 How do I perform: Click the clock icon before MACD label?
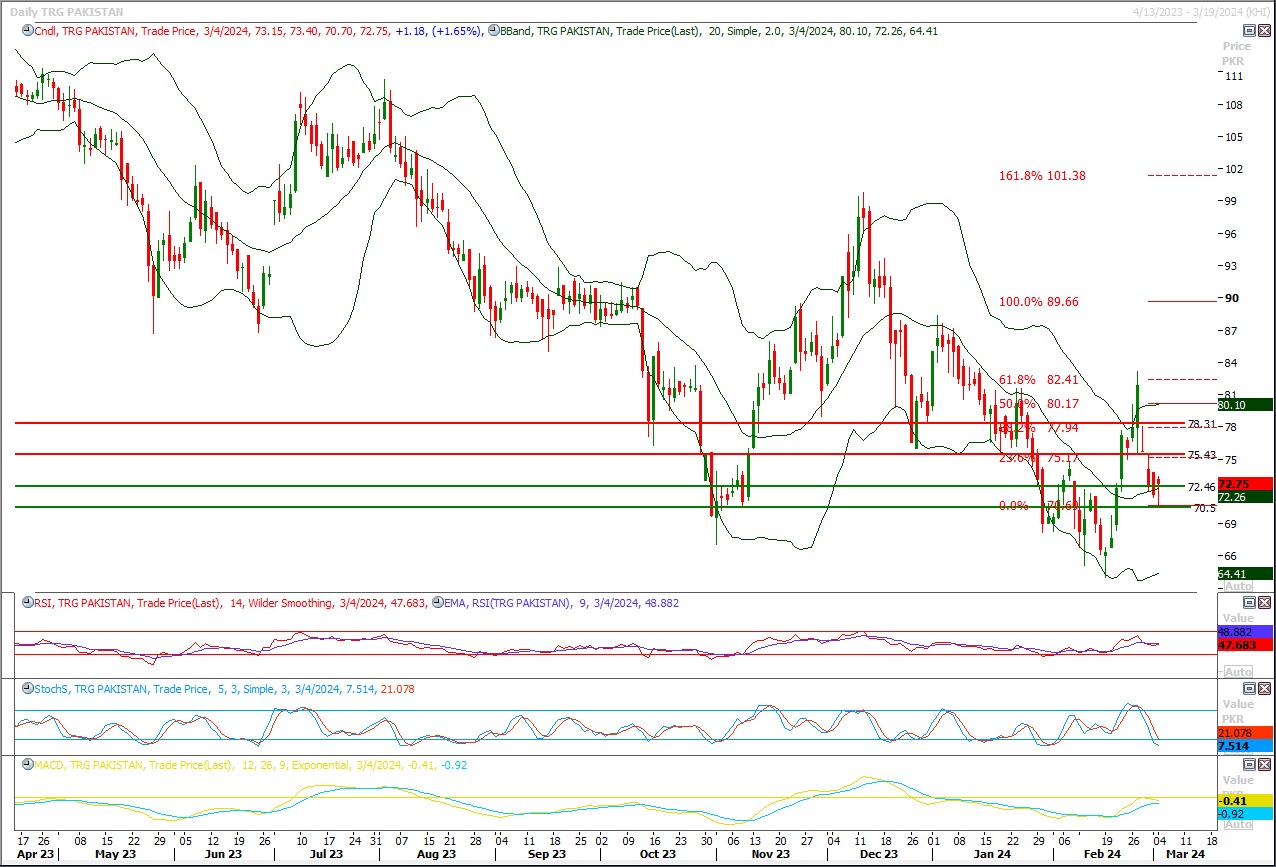pyautogui.click(x=27, y=765)
